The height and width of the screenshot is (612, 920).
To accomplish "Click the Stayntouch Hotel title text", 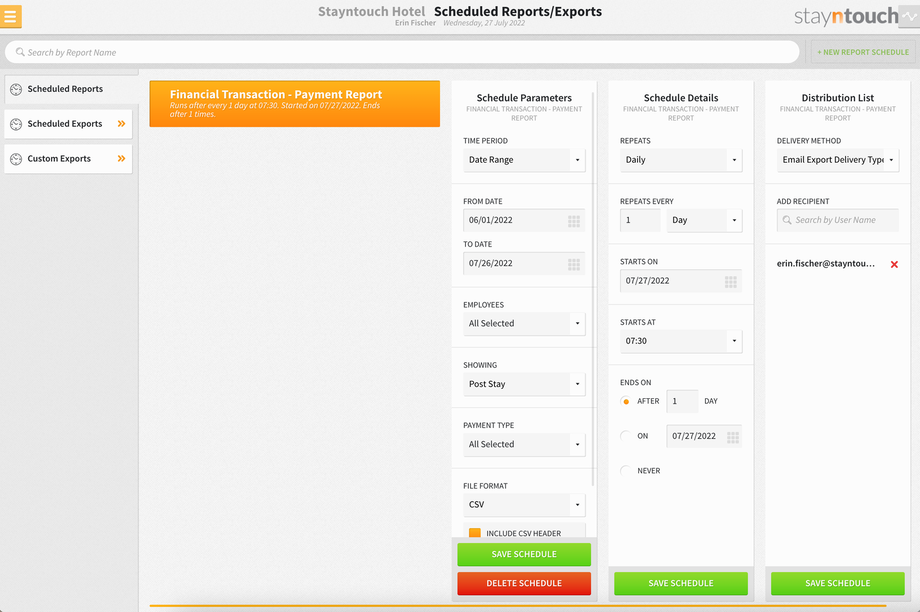I will point(371,11).
